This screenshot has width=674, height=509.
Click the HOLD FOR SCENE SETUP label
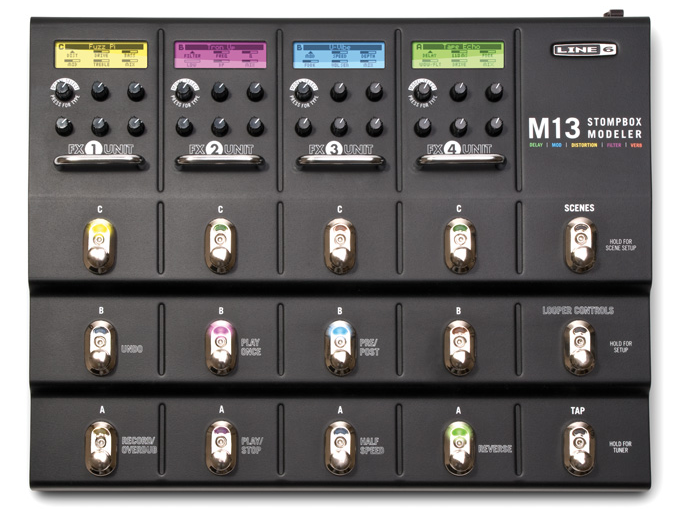621,245
